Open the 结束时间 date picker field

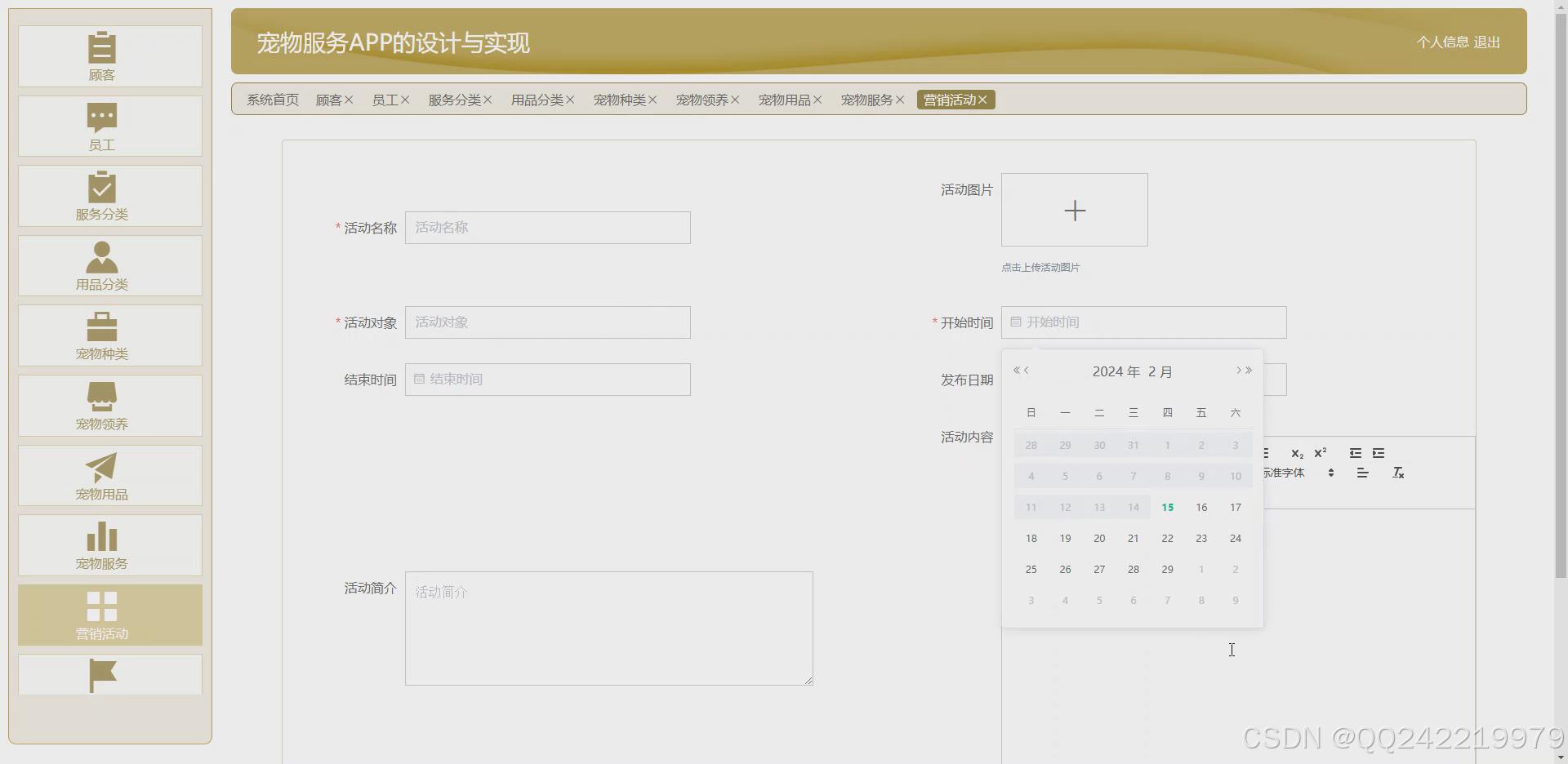[548, 380]
